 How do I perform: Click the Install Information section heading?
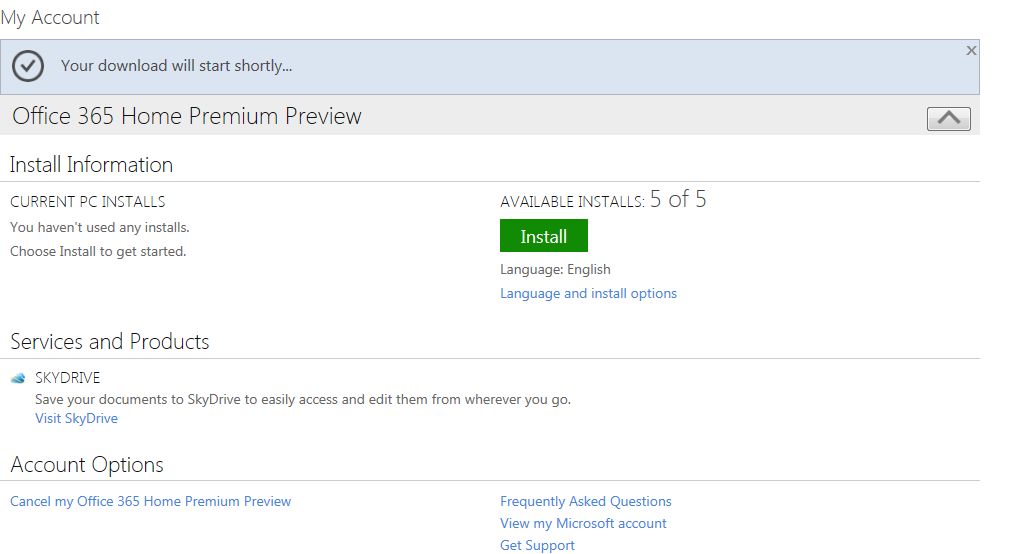pos(91,165)
